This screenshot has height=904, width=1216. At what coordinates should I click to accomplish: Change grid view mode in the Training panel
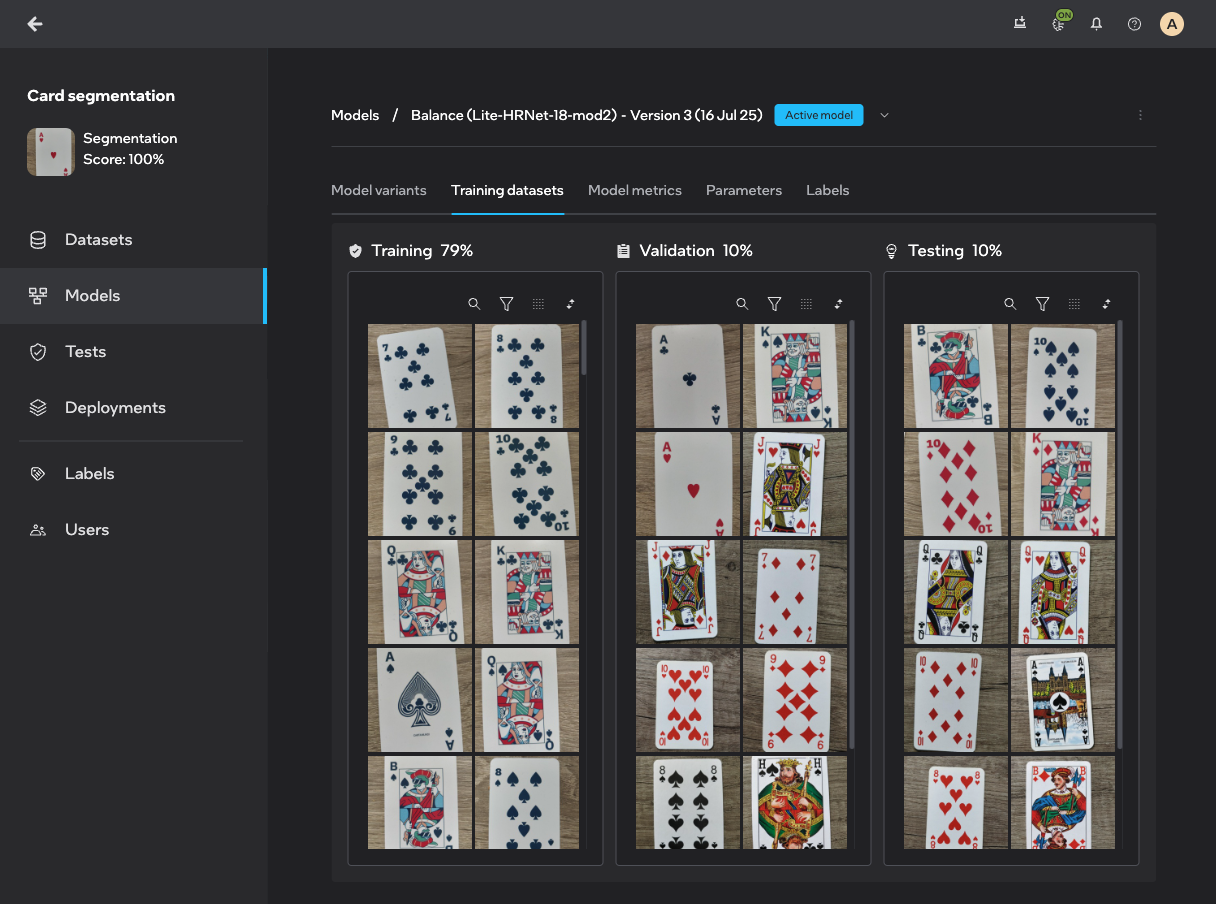click(x=538, y=304)
